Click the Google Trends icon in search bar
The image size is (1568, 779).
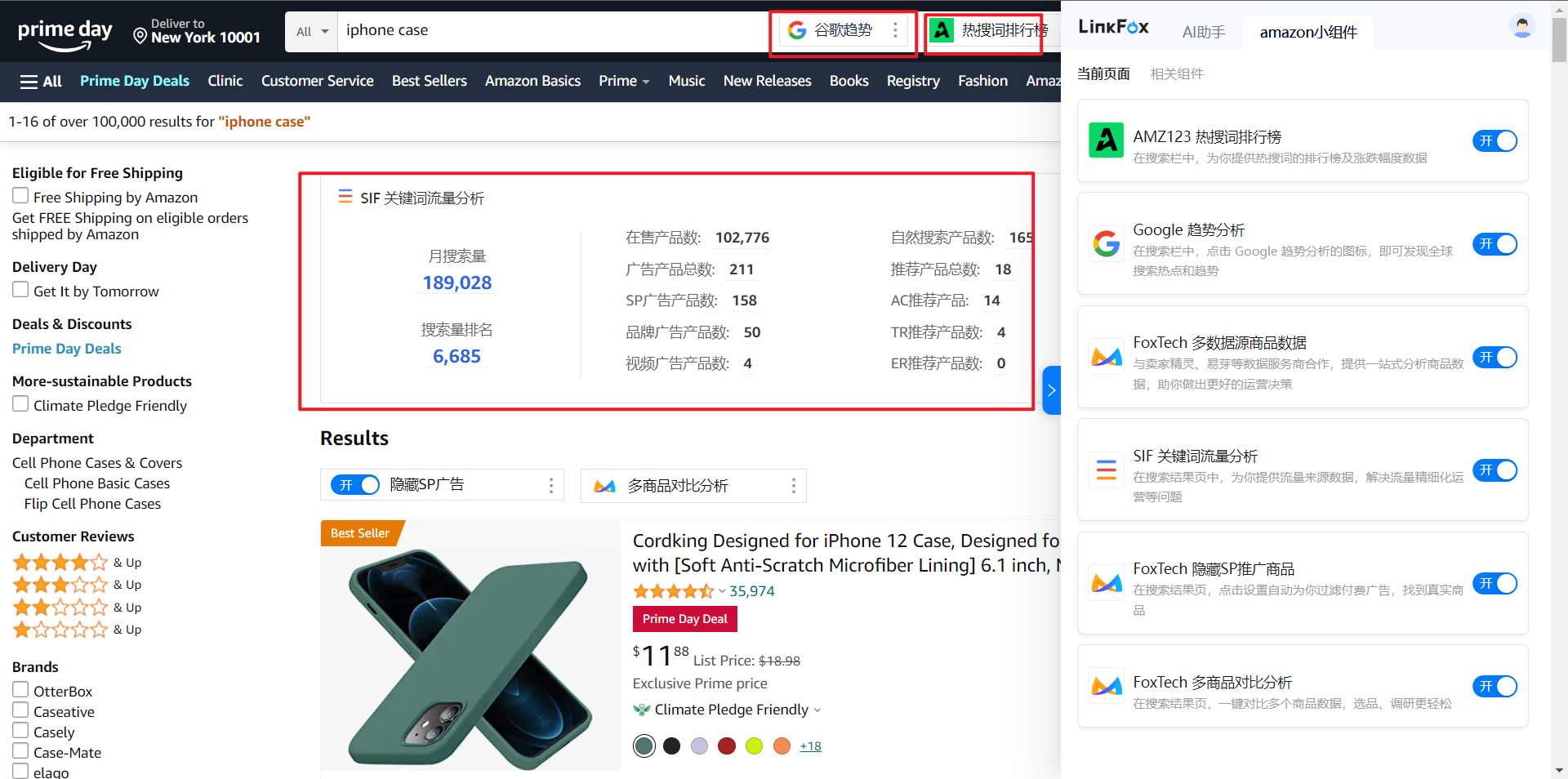click(797, 31)
